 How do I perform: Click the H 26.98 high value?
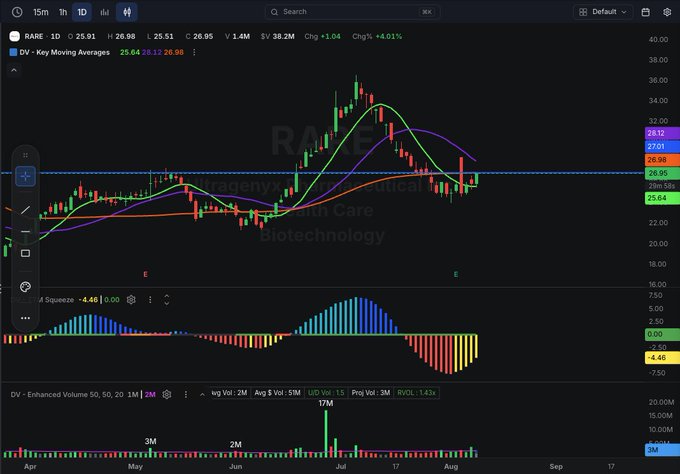[x=121, y=36]
